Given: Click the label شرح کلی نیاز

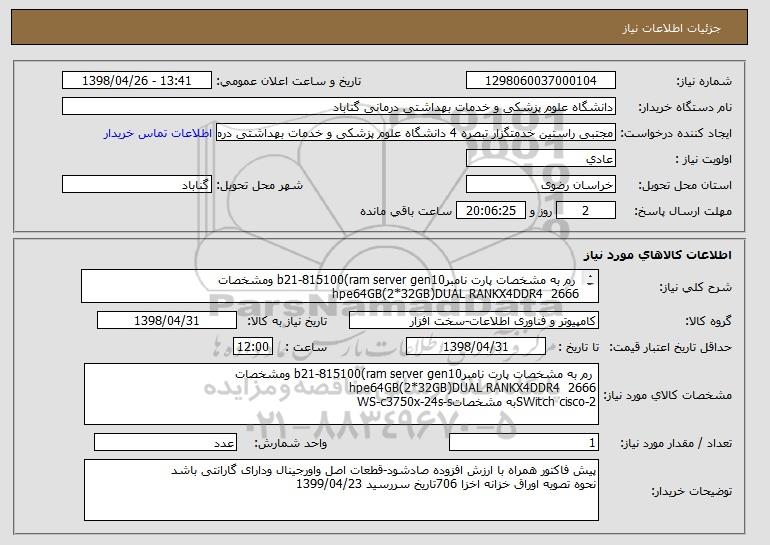Looking at the screenshot, I should 695,288.
